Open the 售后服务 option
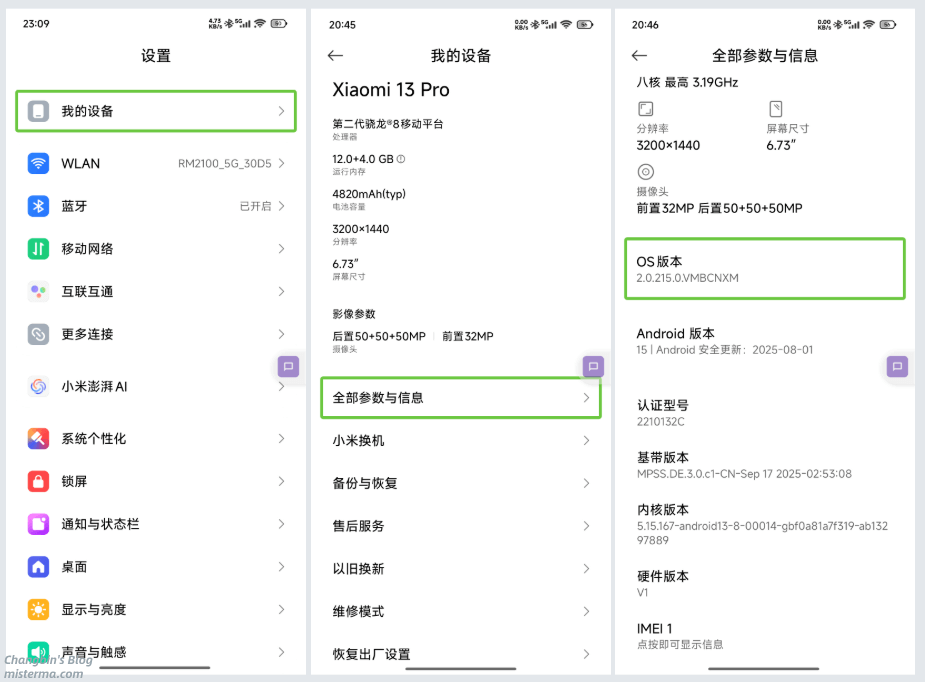The height and width of the screenshot is (682, 925). pyautogui.click(x=460, y=526)
